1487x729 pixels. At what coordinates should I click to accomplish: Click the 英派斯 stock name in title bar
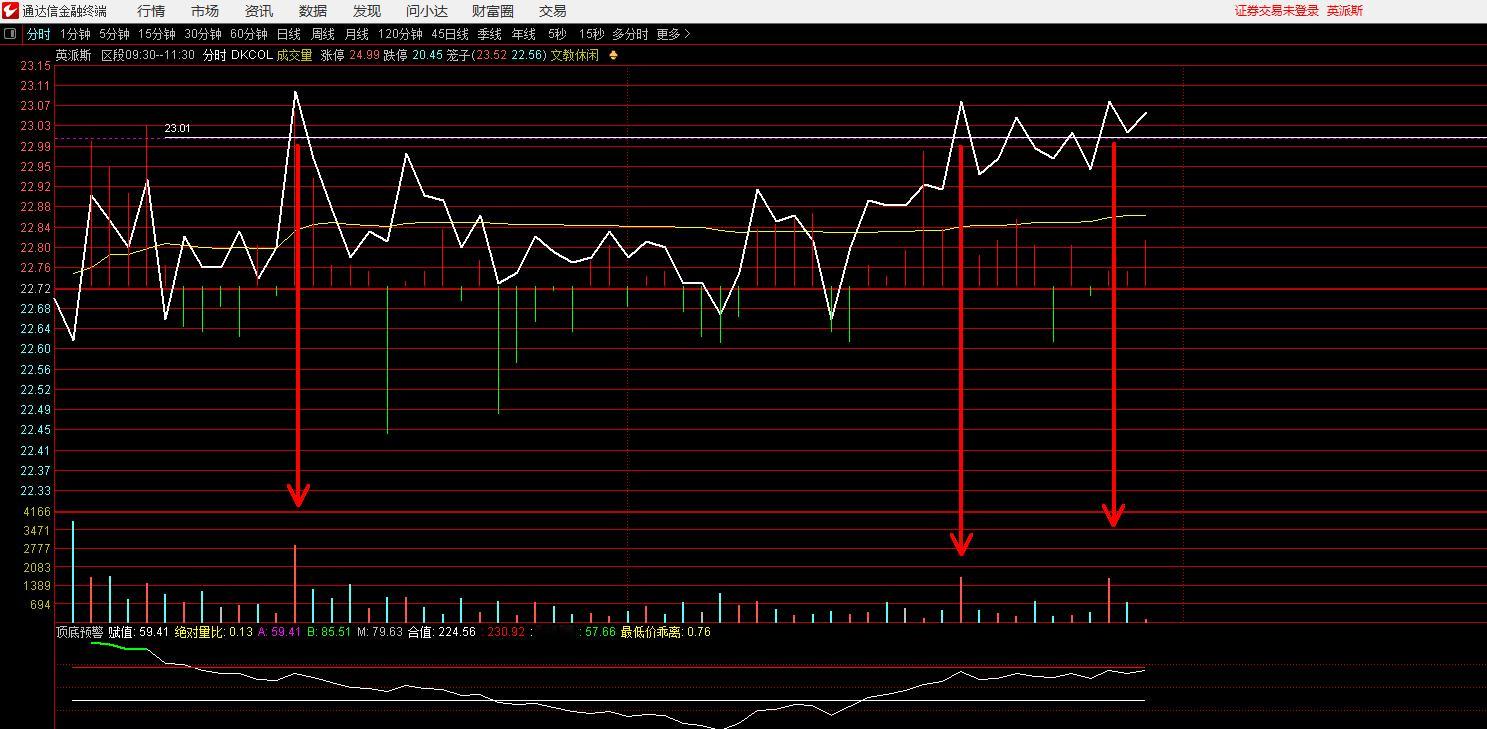point(1345,11)
